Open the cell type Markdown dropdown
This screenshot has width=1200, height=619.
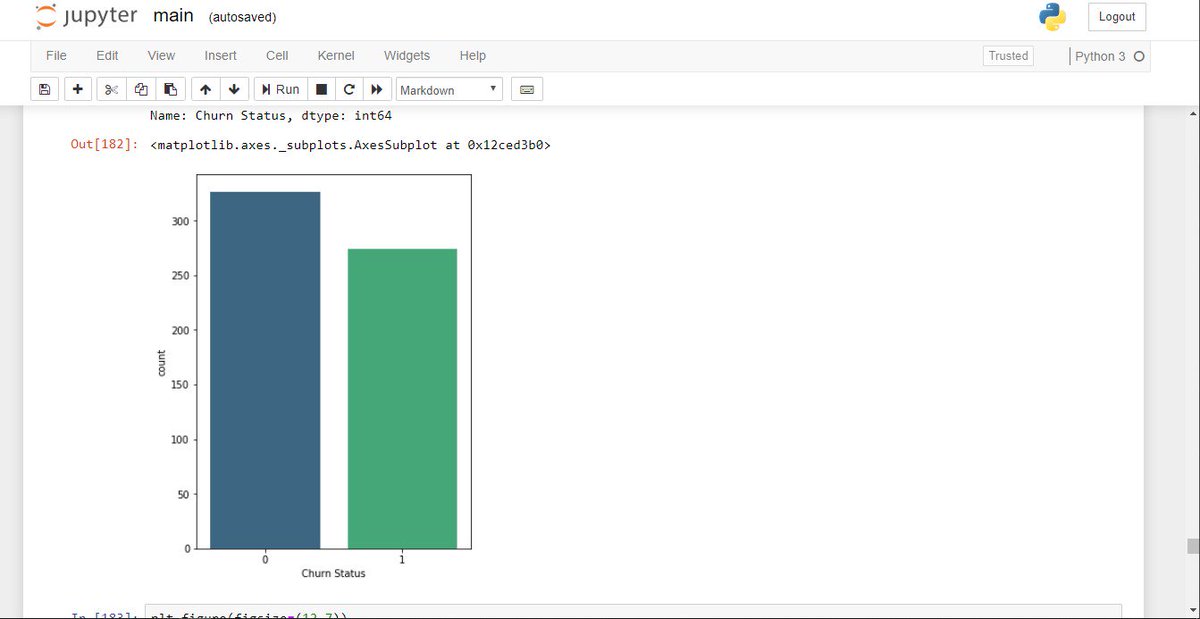click(x=449, y=90)
